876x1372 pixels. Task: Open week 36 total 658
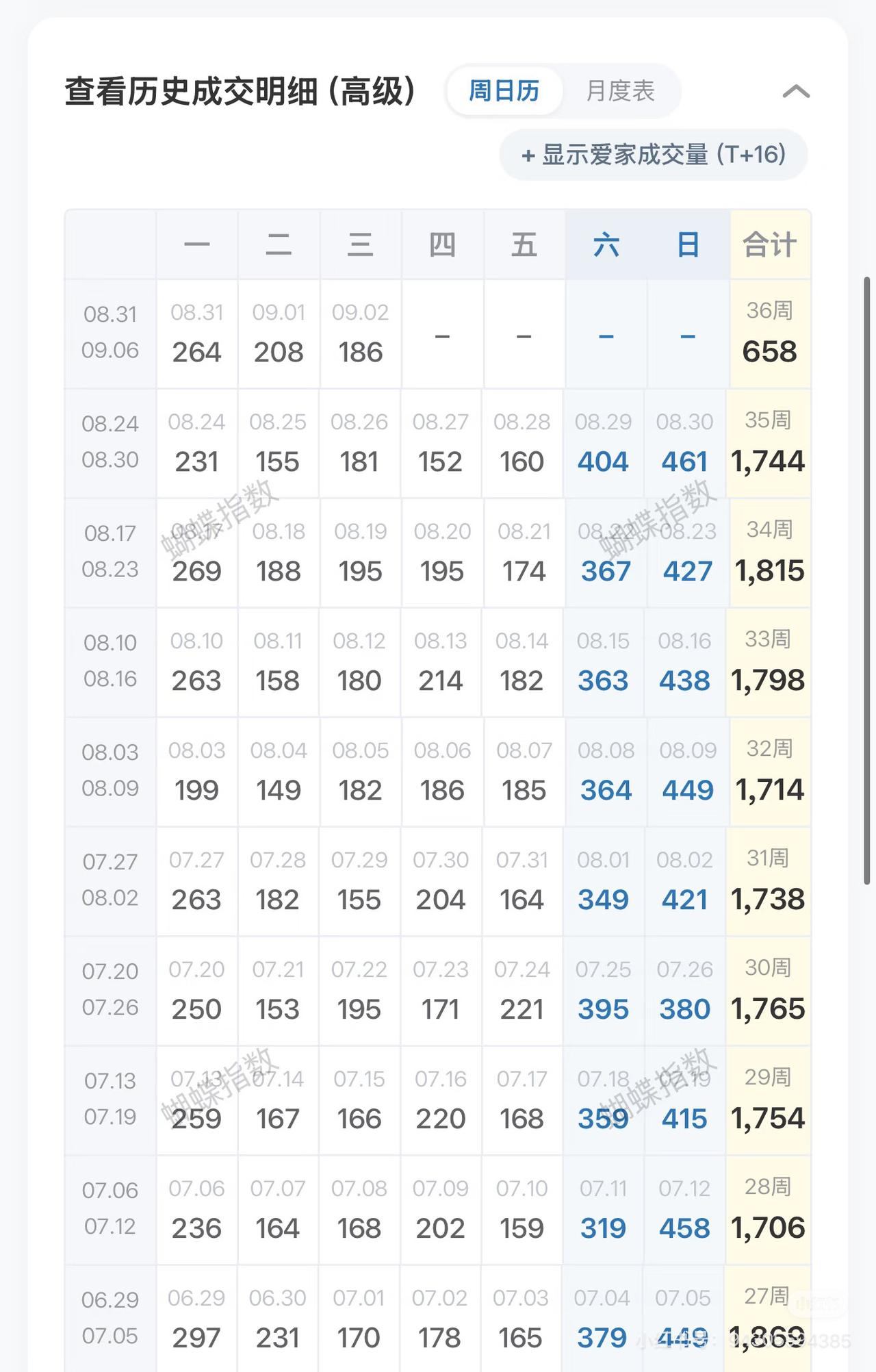(x=770, y=333)
